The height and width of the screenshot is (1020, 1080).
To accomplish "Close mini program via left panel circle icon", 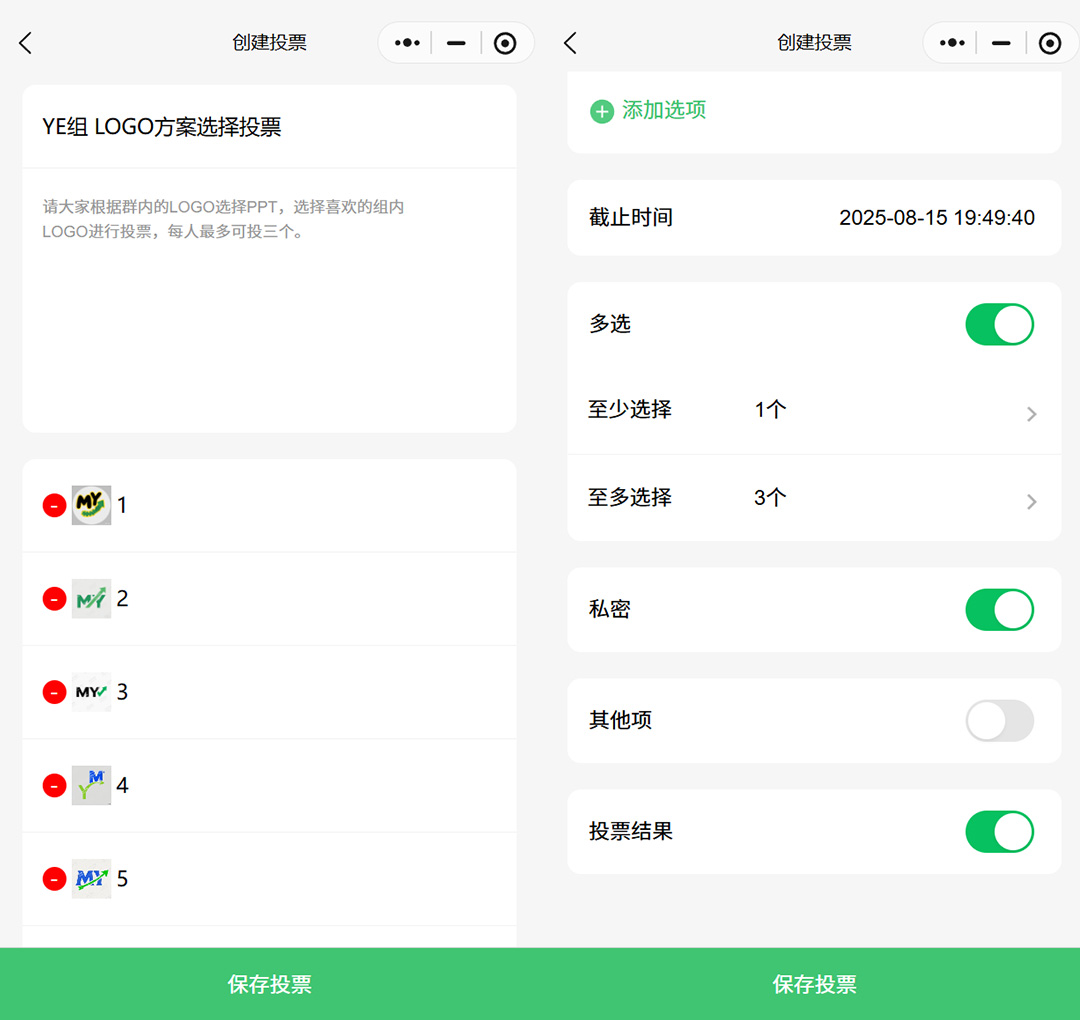I will [x=506, y=43].
